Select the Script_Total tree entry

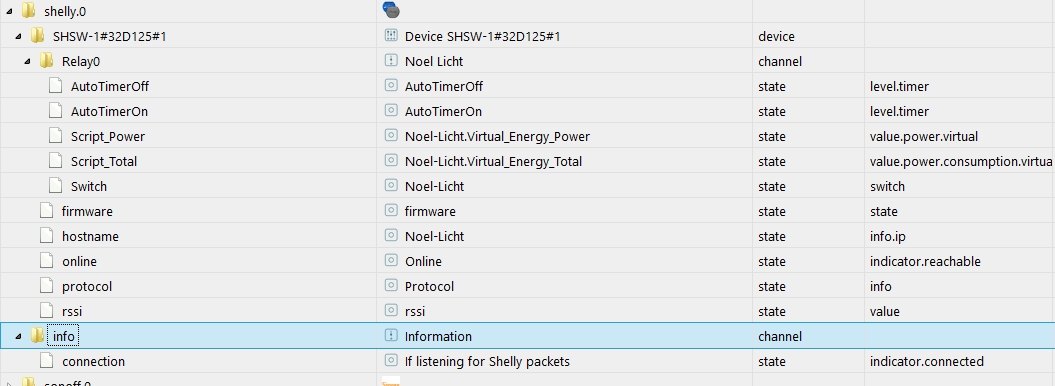click(104, 161)
